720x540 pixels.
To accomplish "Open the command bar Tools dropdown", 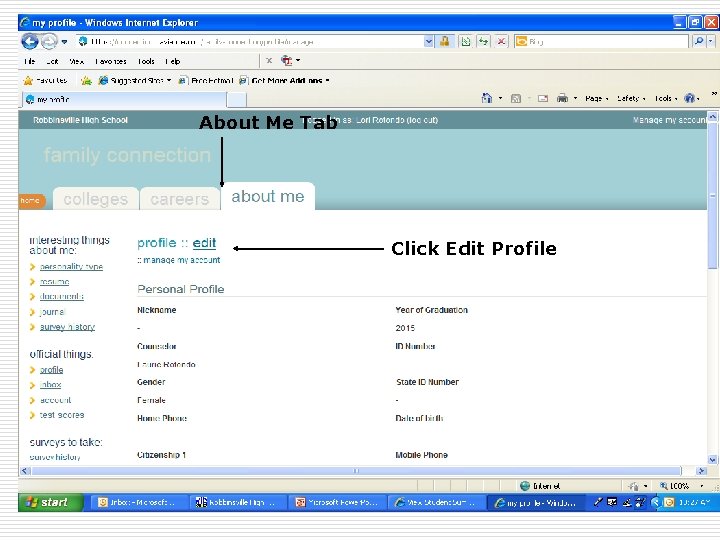I will (x=666, y=98).
